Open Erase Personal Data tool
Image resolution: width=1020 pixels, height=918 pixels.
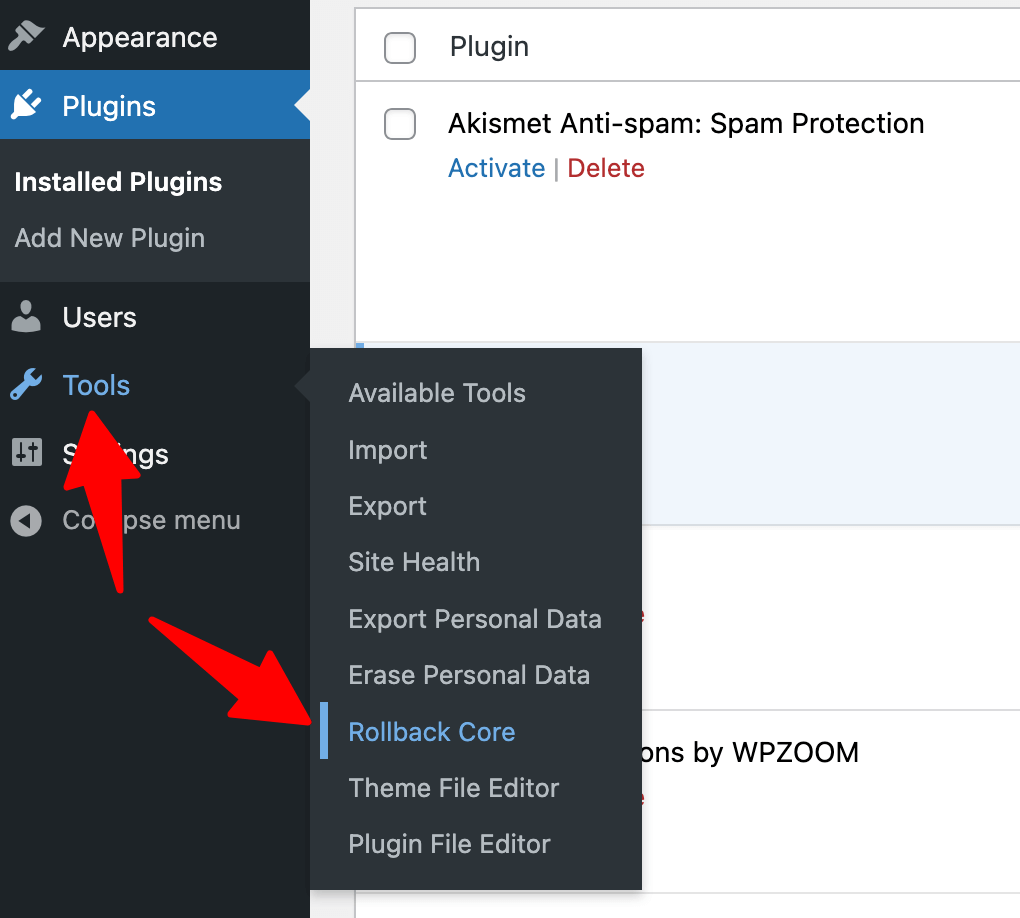469,675
